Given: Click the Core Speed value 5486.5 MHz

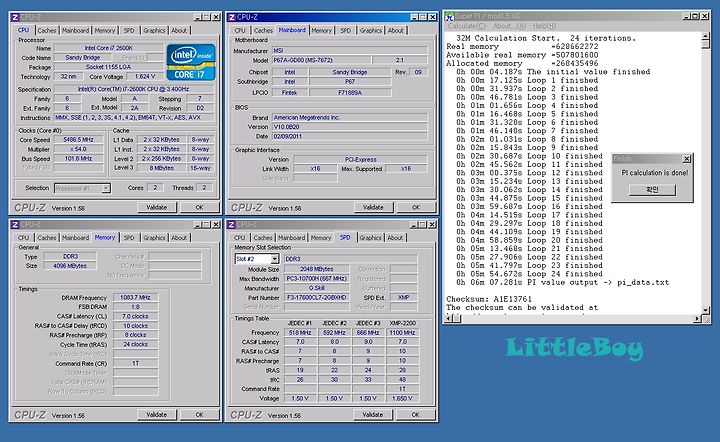Looking at the screenshot, I should coord(79,140).
